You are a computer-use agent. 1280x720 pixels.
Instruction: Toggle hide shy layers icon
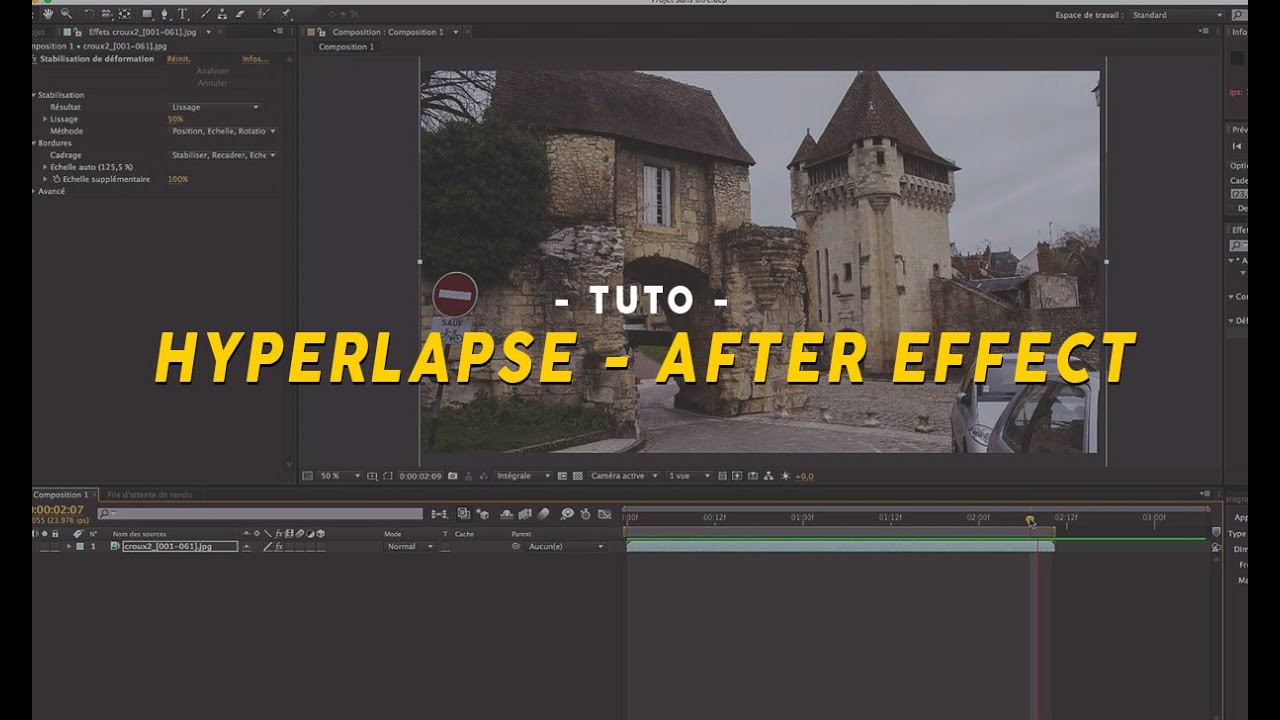click(506, 514)
